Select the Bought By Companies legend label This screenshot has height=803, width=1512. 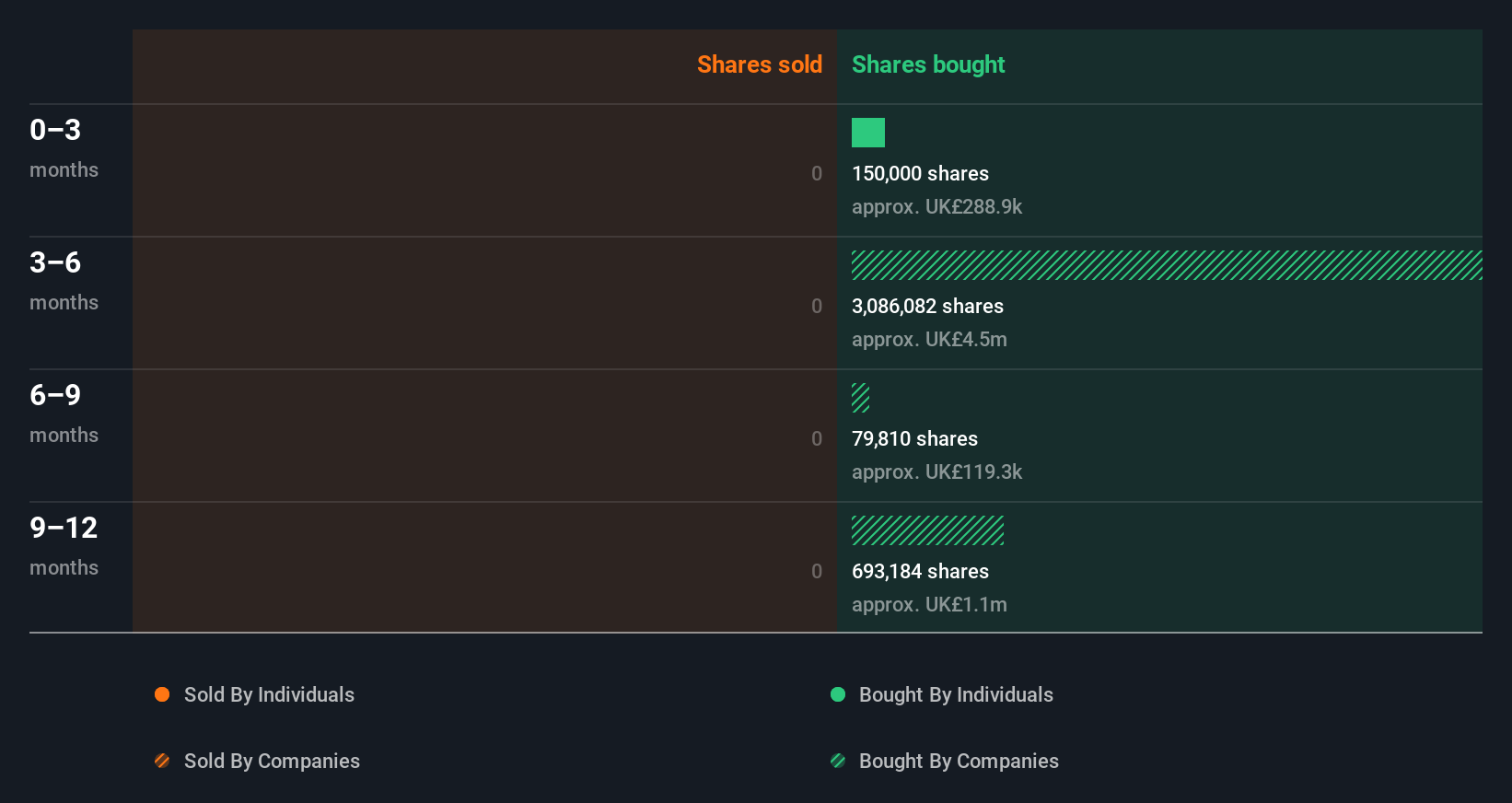[959, 761]
